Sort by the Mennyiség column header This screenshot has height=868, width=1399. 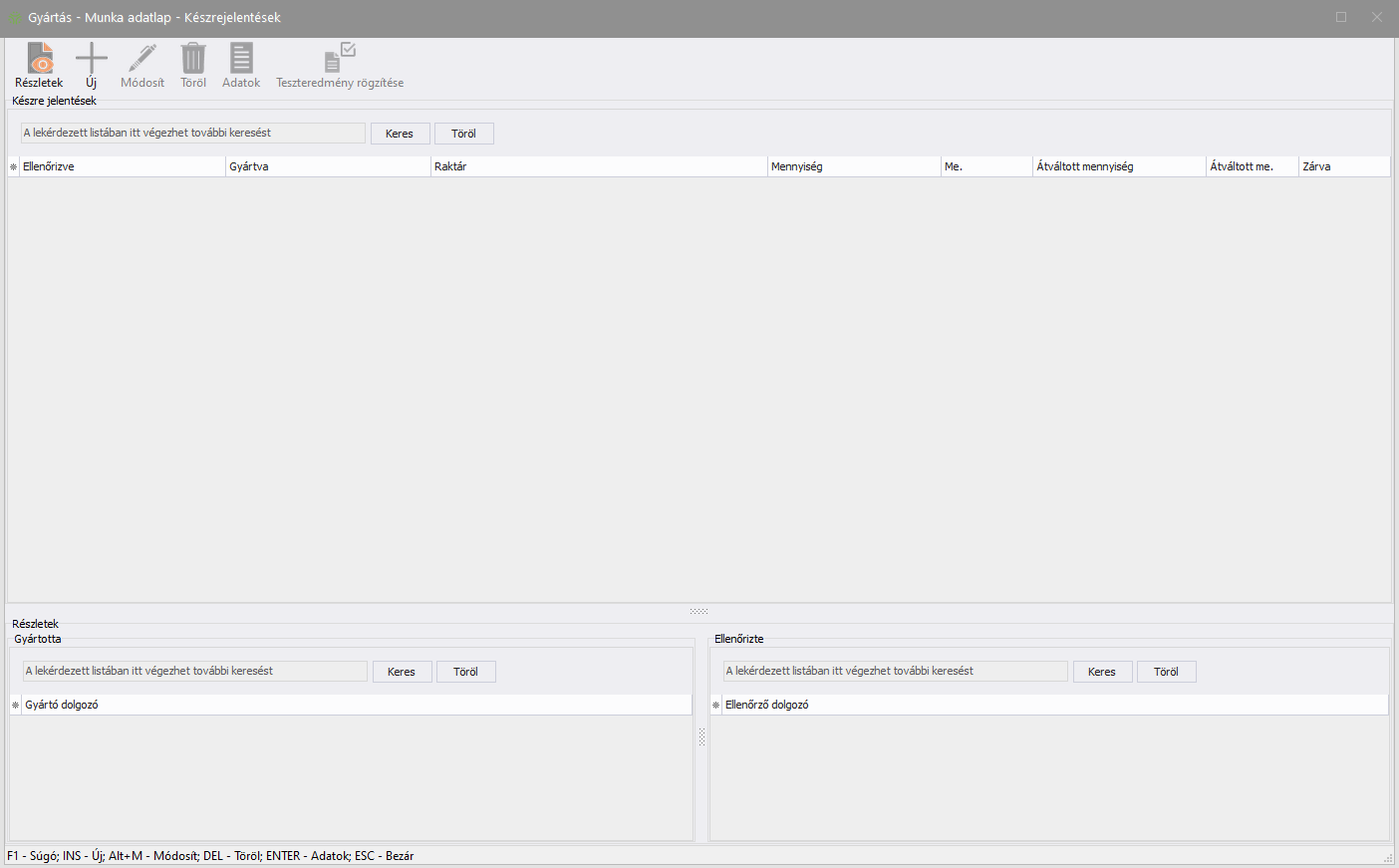[x=853, y=167]
